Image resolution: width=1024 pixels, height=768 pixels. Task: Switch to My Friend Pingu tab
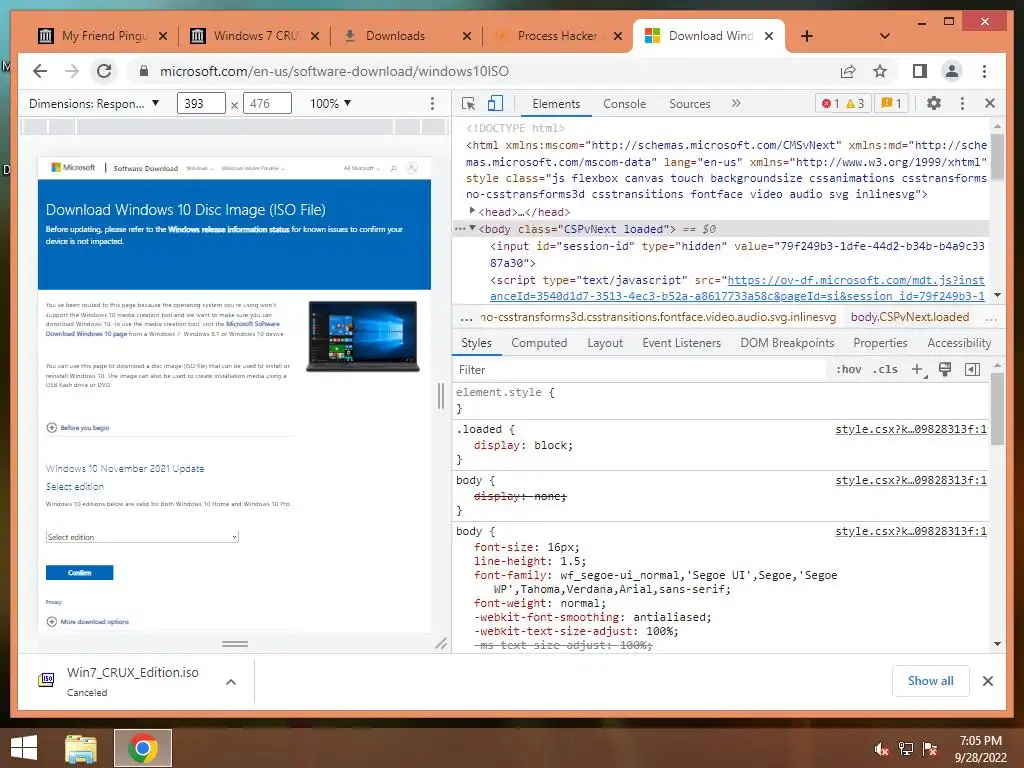pyautogui.click(x=103, y=36)
